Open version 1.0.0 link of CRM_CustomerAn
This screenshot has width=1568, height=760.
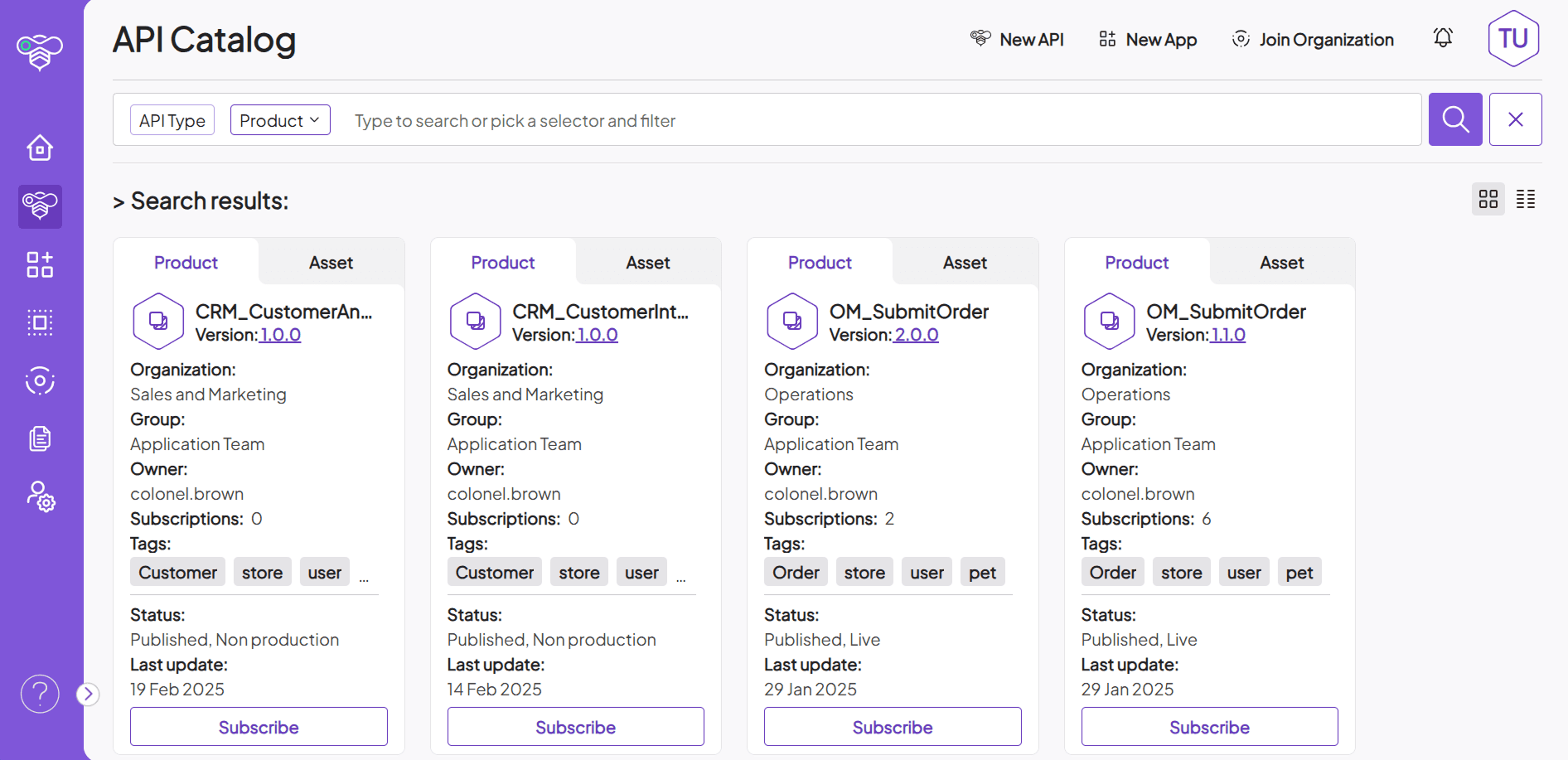tap(279, 335)
